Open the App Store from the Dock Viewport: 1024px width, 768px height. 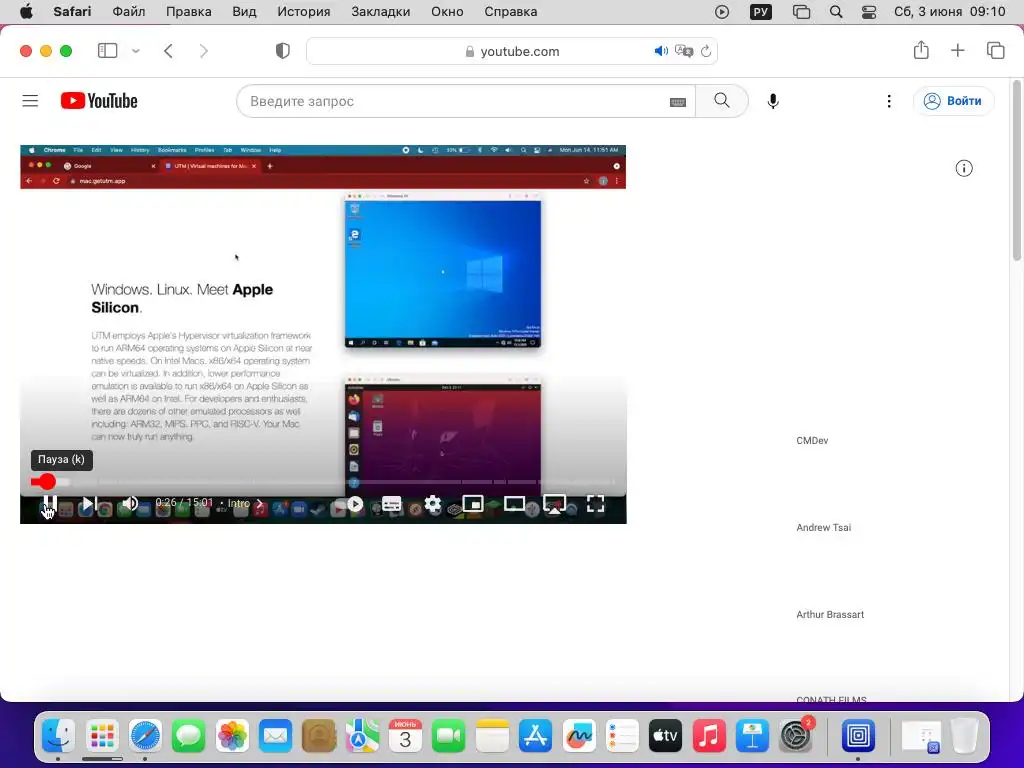[x=536, y=737]
